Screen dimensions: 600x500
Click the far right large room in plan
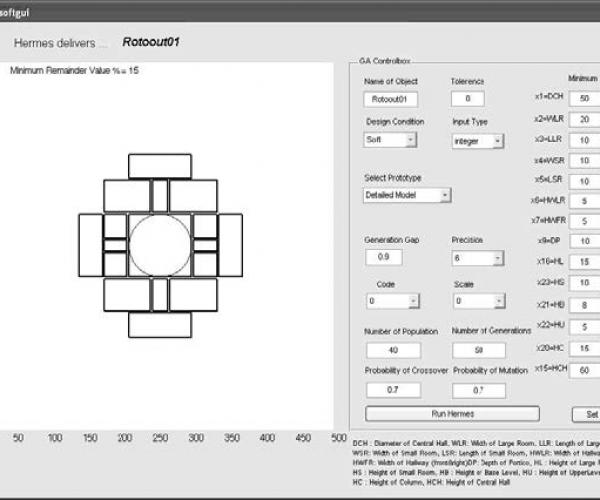pyautogui.click(x=230, y=245)
